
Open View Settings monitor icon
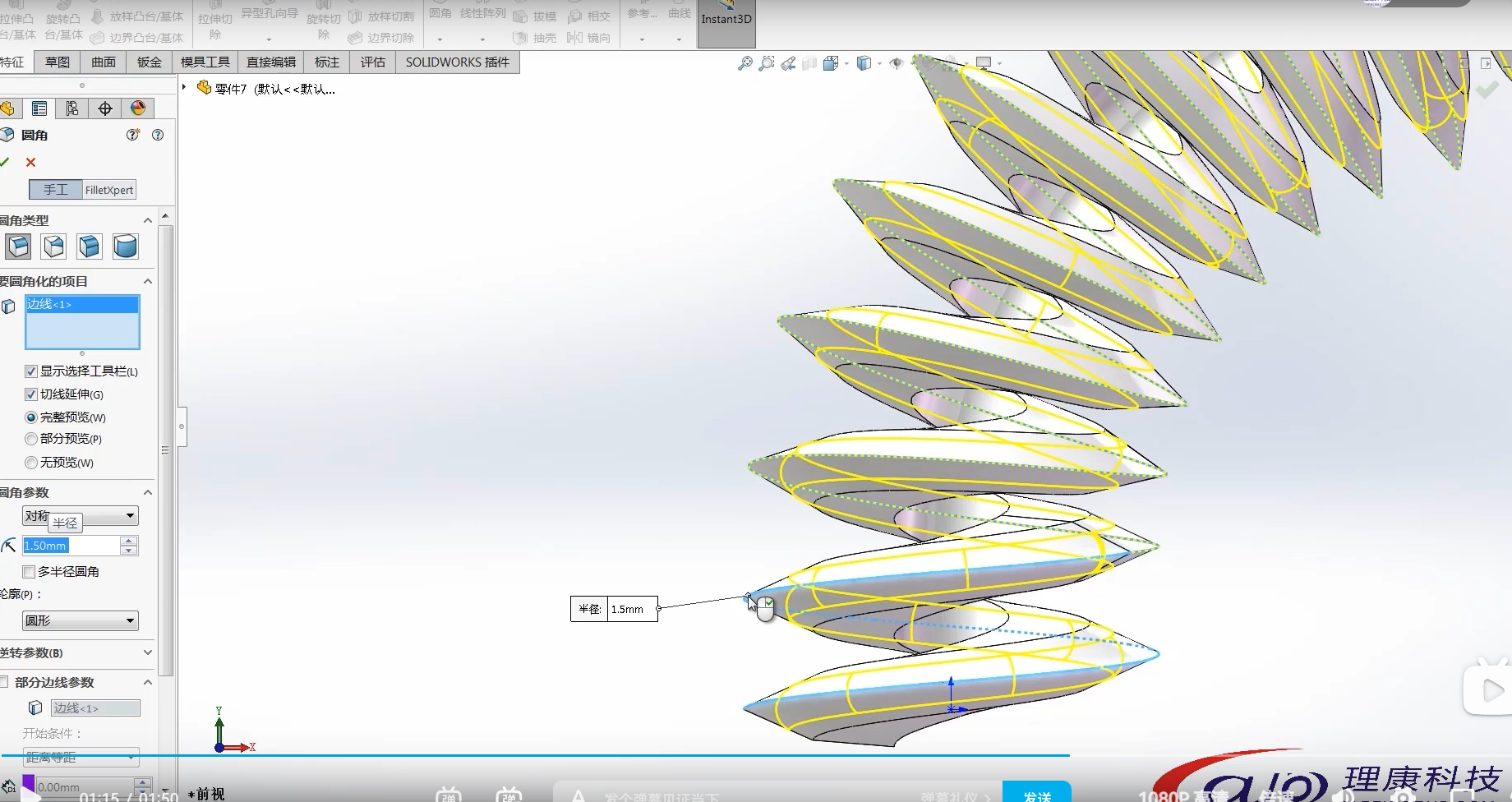tap(984, 63)
